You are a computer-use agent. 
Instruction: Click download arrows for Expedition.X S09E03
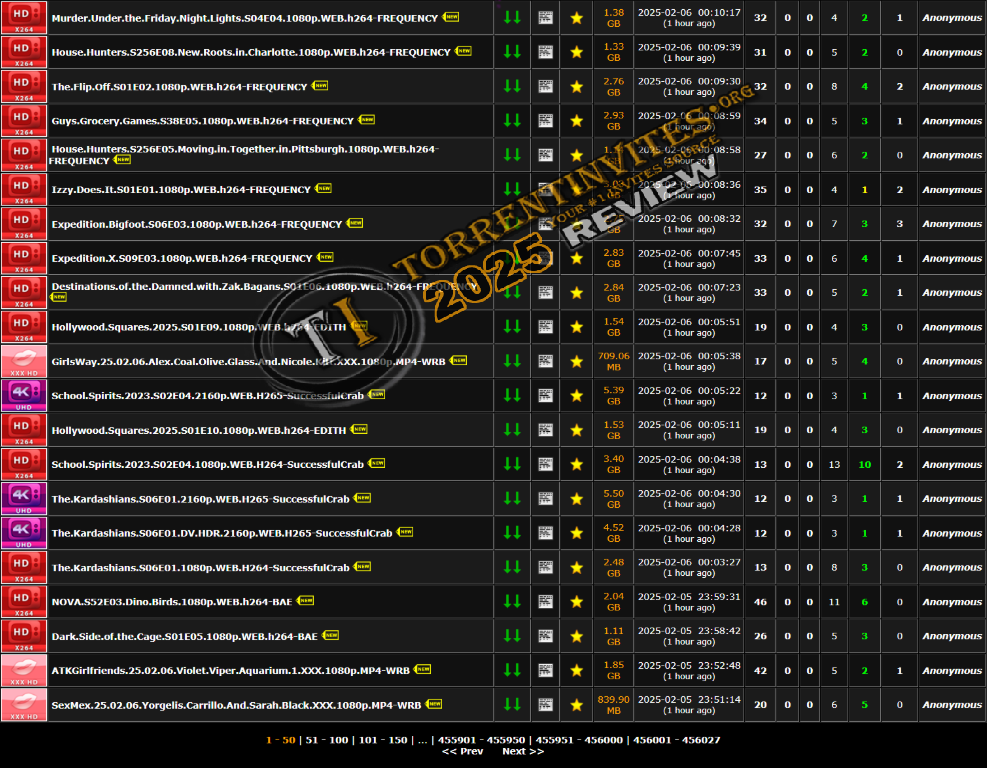click(512, 258)
